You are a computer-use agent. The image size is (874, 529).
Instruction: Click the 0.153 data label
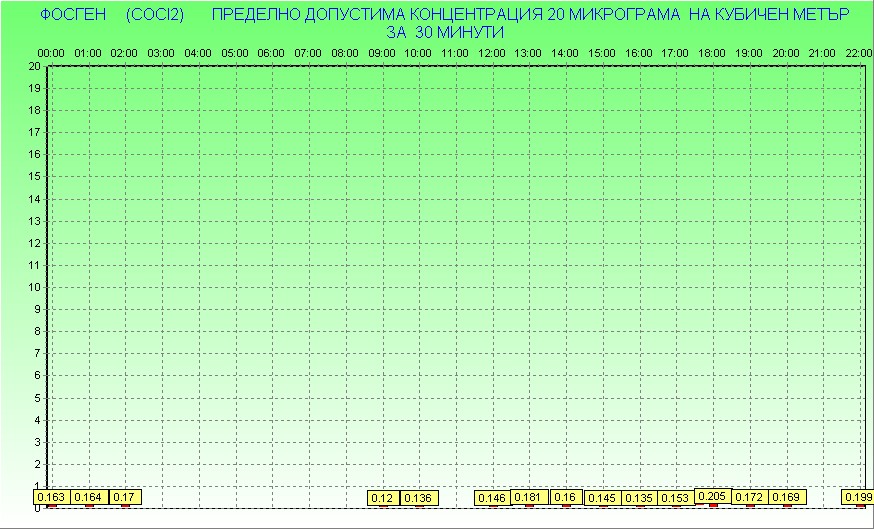point(676,498)
